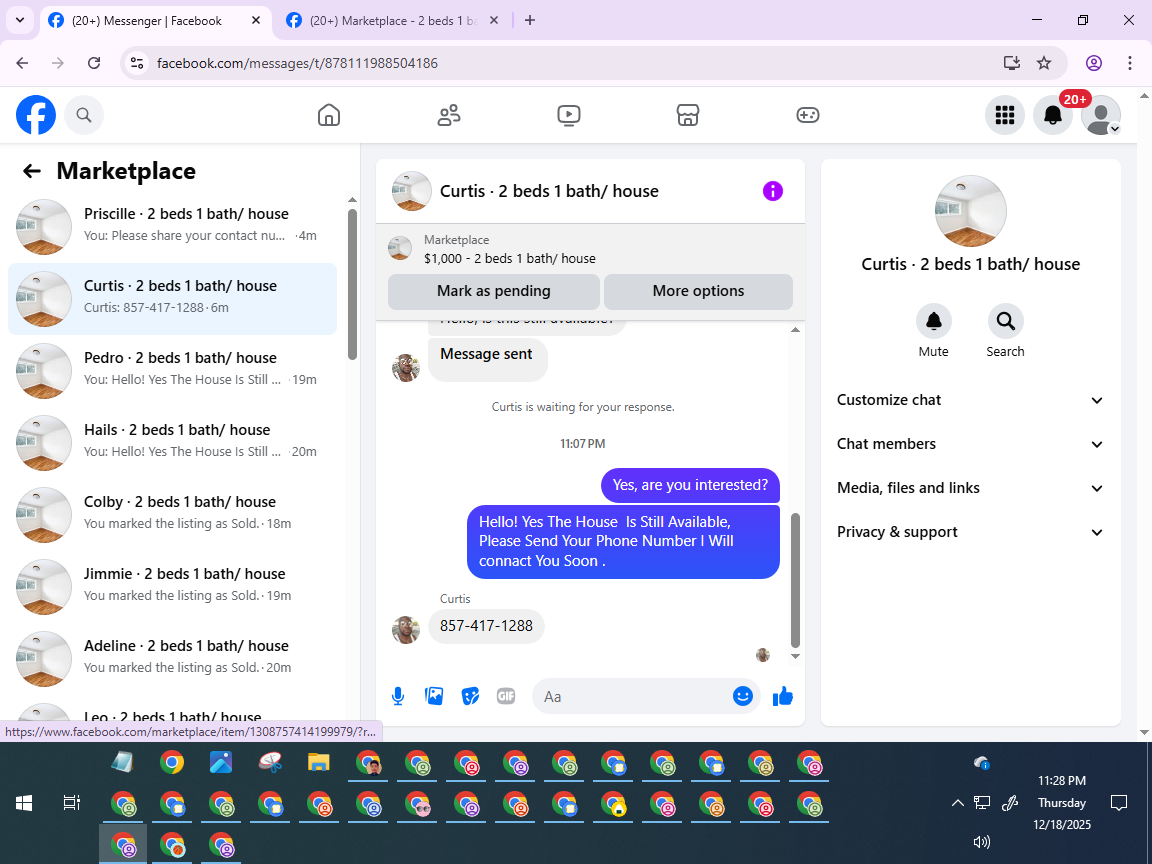
Task: Open Hails conversation in list
Action: (173, 443)
